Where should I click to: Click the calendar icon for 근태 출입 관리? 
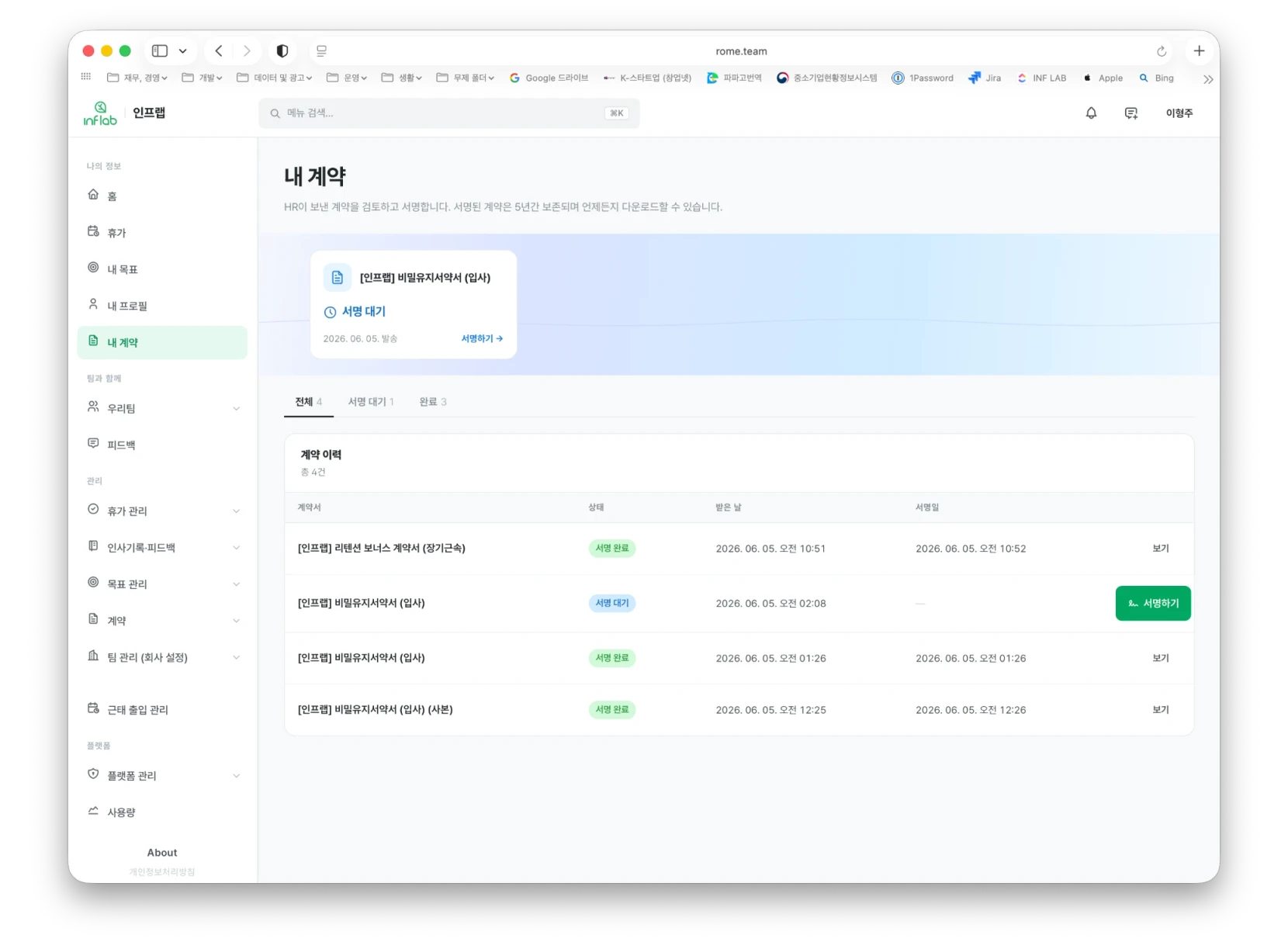(93, 708)
